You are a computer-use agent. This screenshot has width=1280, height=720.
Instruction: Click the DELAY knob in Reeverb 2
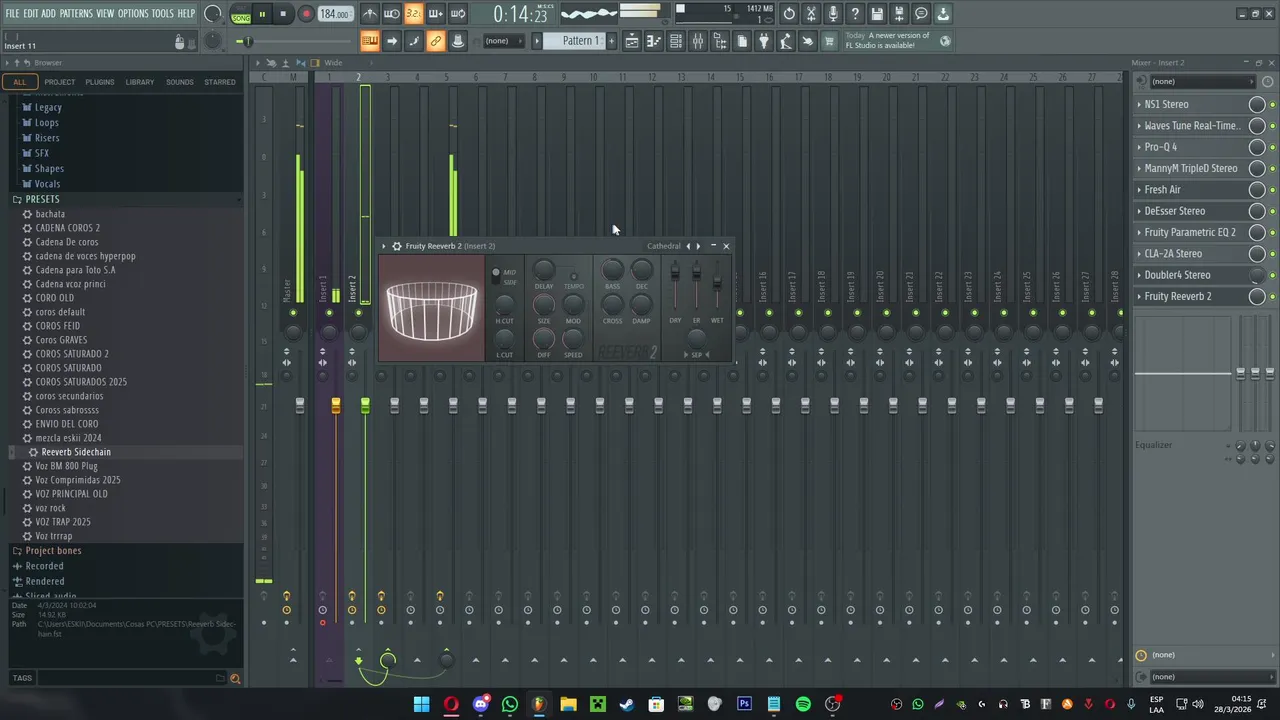pos(544,269)
